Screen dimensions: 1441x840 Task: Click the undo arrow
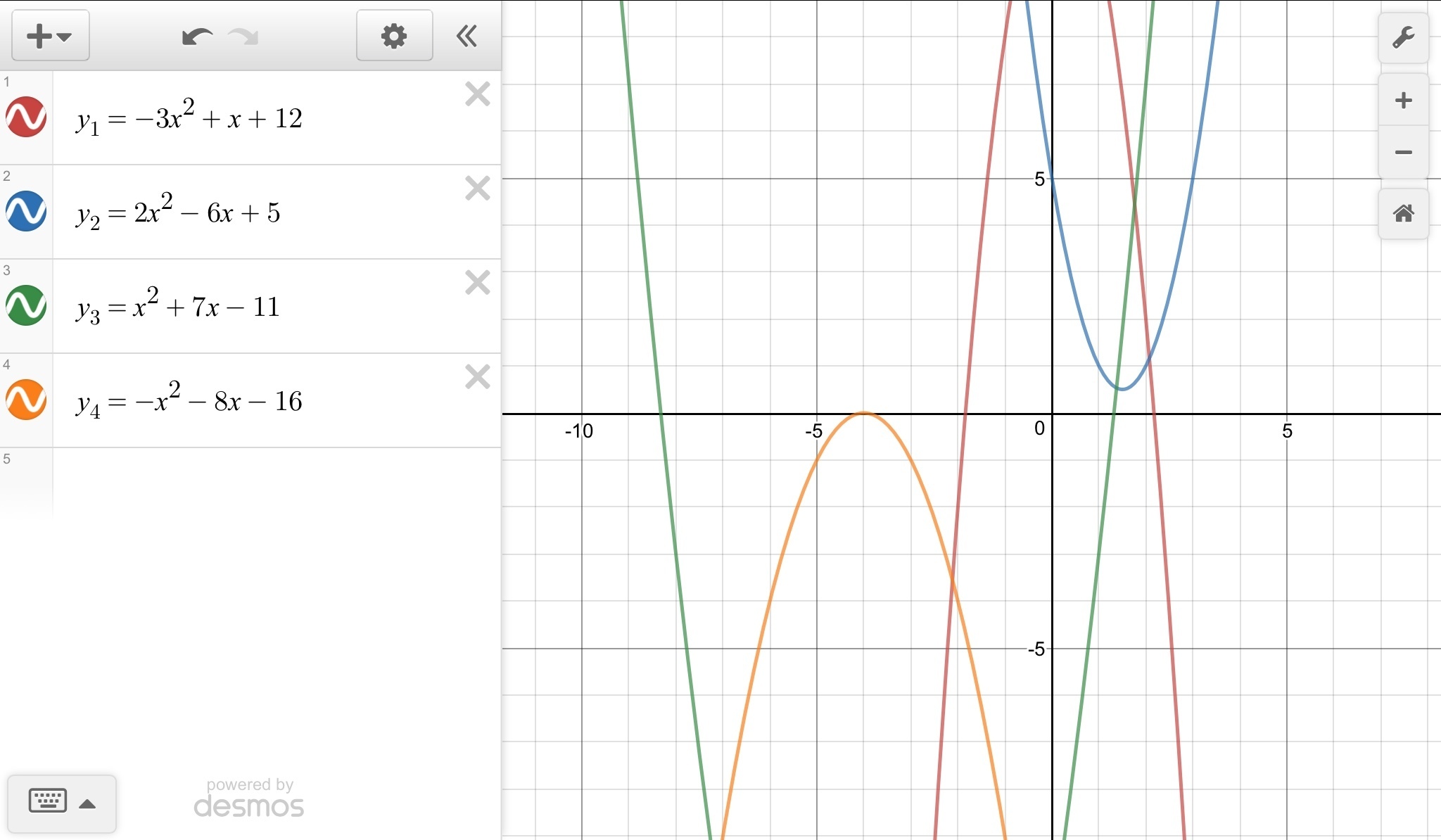[197, 37]
